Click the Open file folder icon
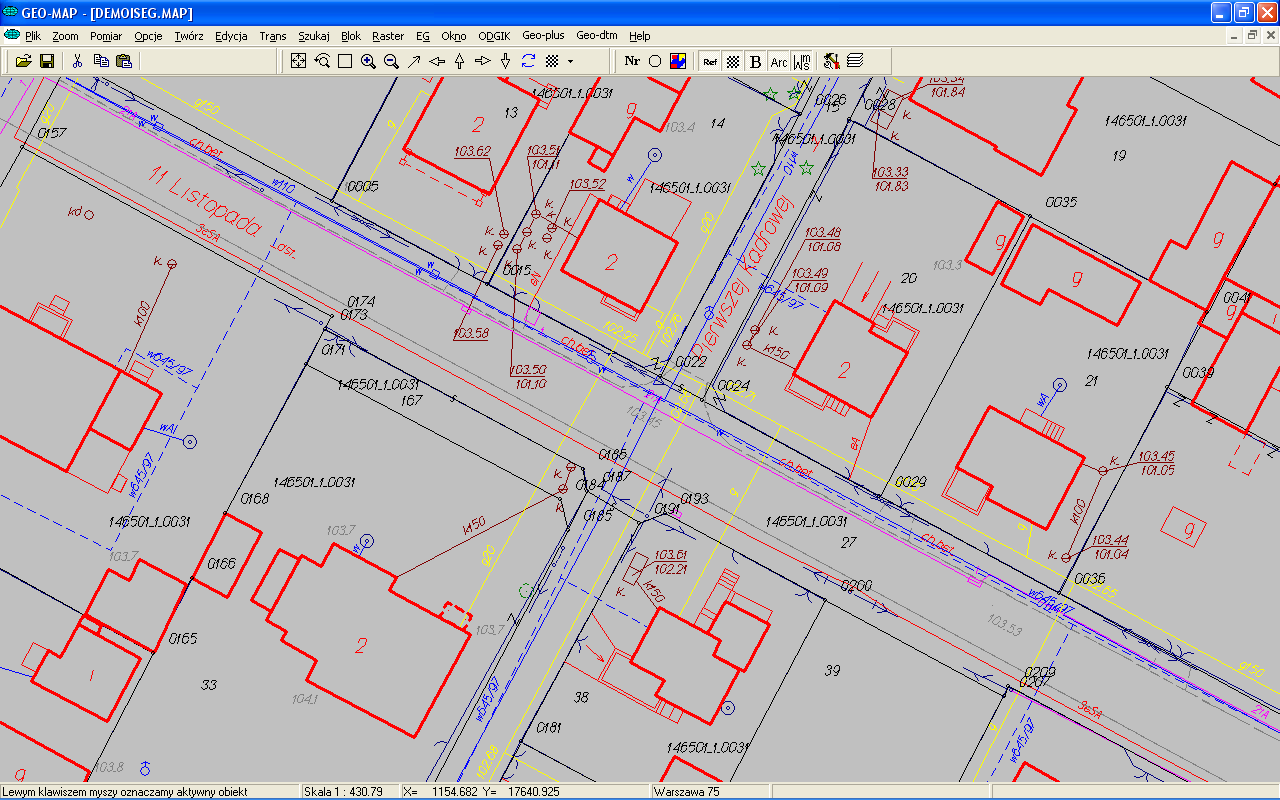This screenshot has width=1280, height=800. point(24,61)
